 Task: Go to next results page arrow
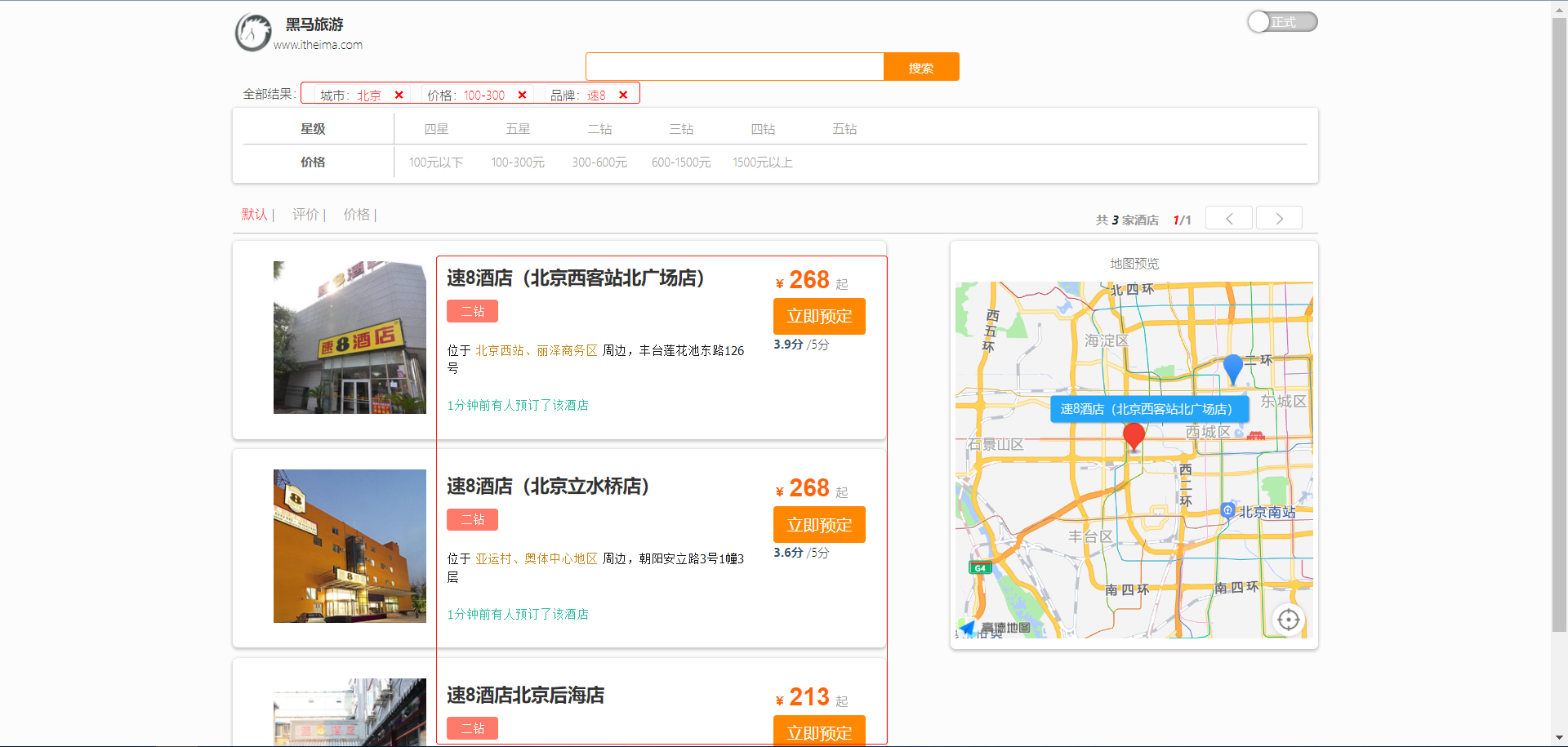click(x=1279, y=219)
